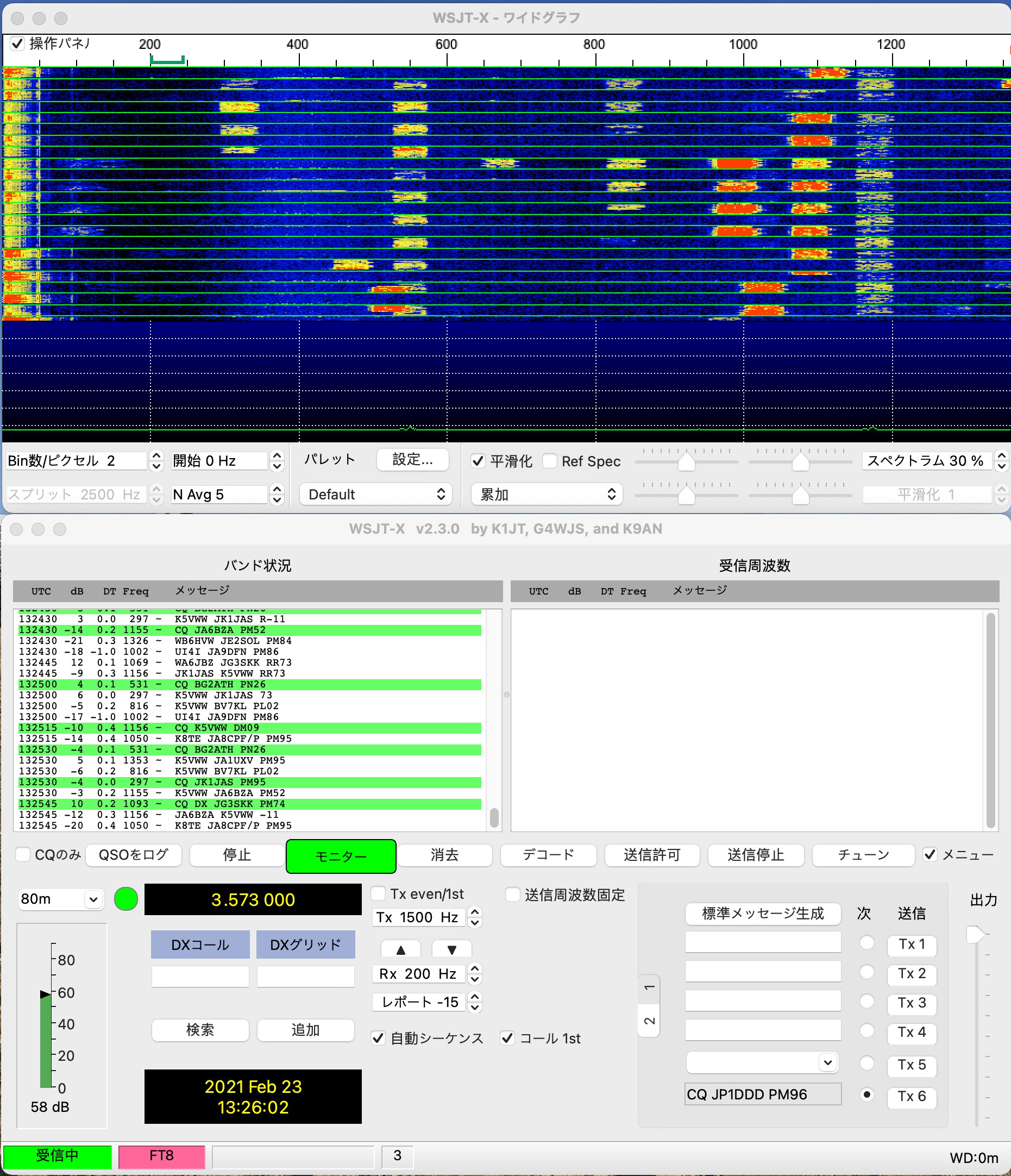Viewport: 1011px width, 1176px height.
Task: Click the green モニター button
Action: coord(341,856)
